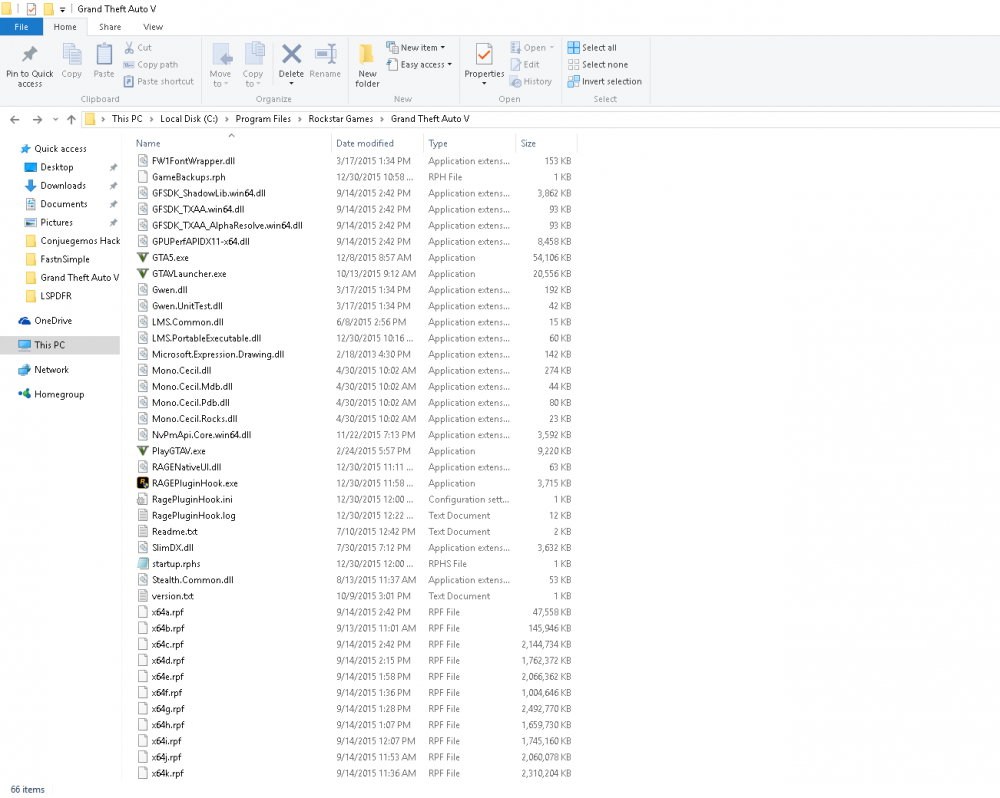Click Invert selection in ribbon
The image size is (1000, 798).
coord(605,82)
